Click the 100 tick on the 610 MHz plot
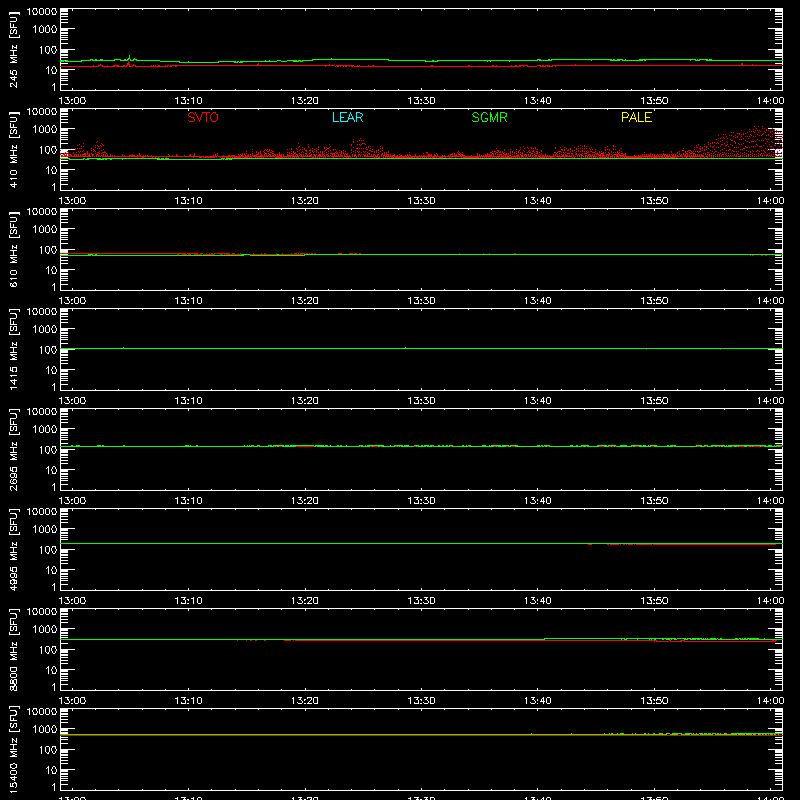 click(x=49, y=250)
